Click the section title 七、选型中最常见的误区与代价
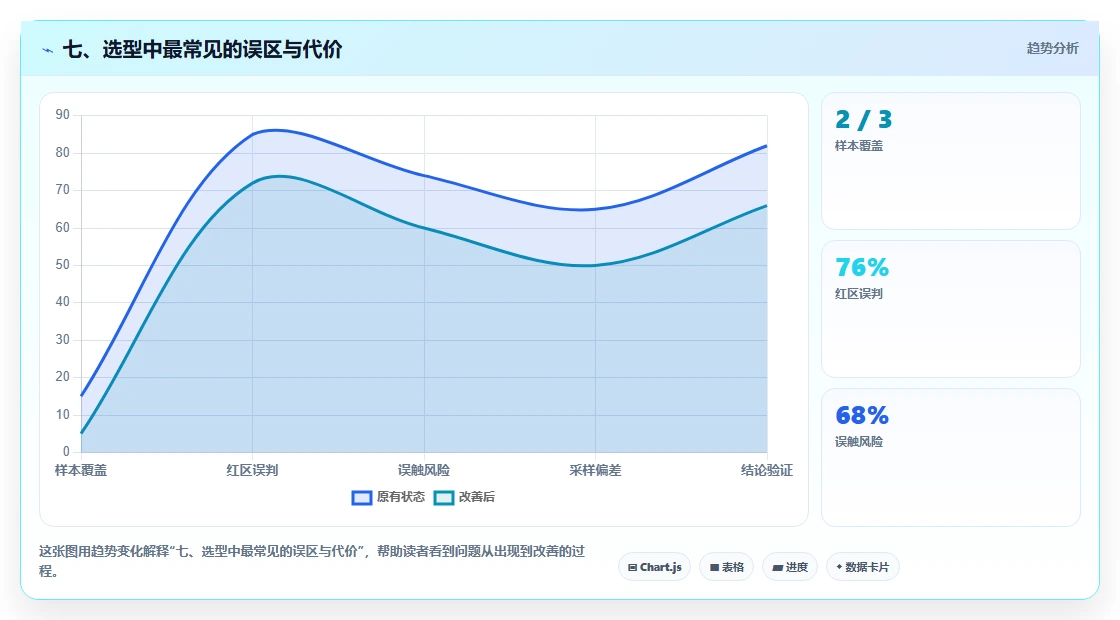 point(203,49)
